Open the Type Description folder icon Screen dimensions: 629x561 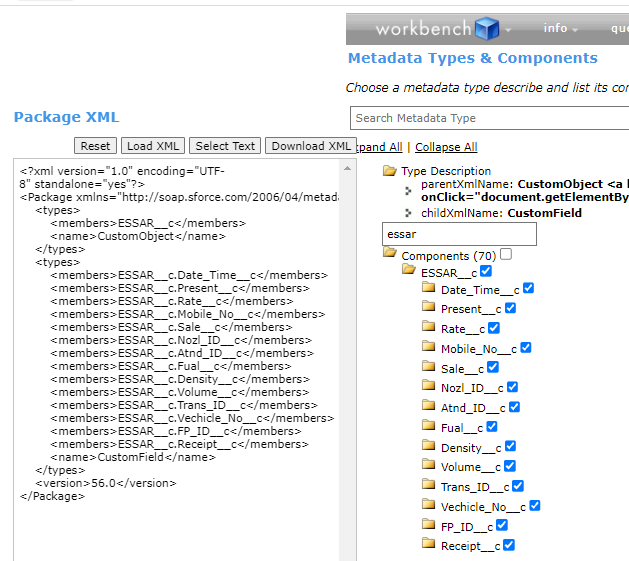click(389, 171)
